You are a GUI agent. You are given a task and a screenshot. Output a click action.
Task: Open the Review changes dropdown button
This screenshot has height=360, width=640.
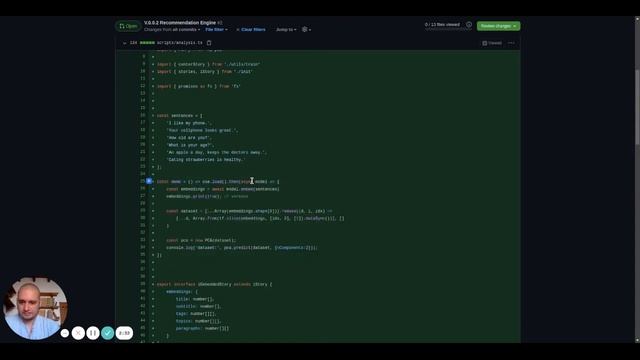tap(498, 26)
